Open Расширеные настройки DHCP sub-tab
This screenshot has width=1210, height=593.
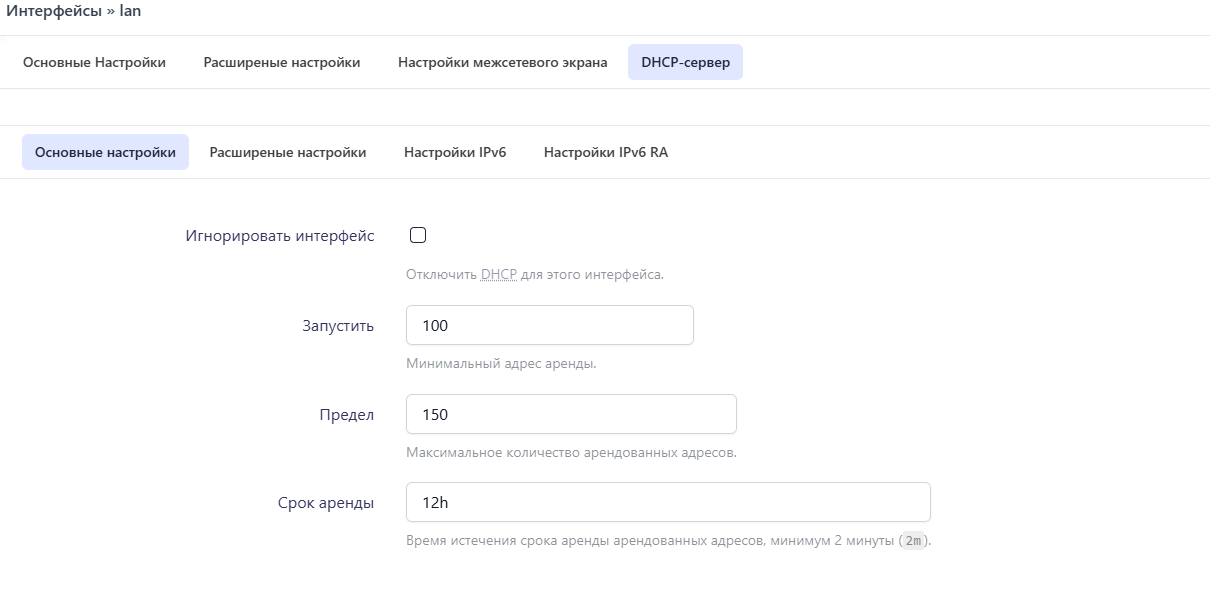tap(288, 152)
